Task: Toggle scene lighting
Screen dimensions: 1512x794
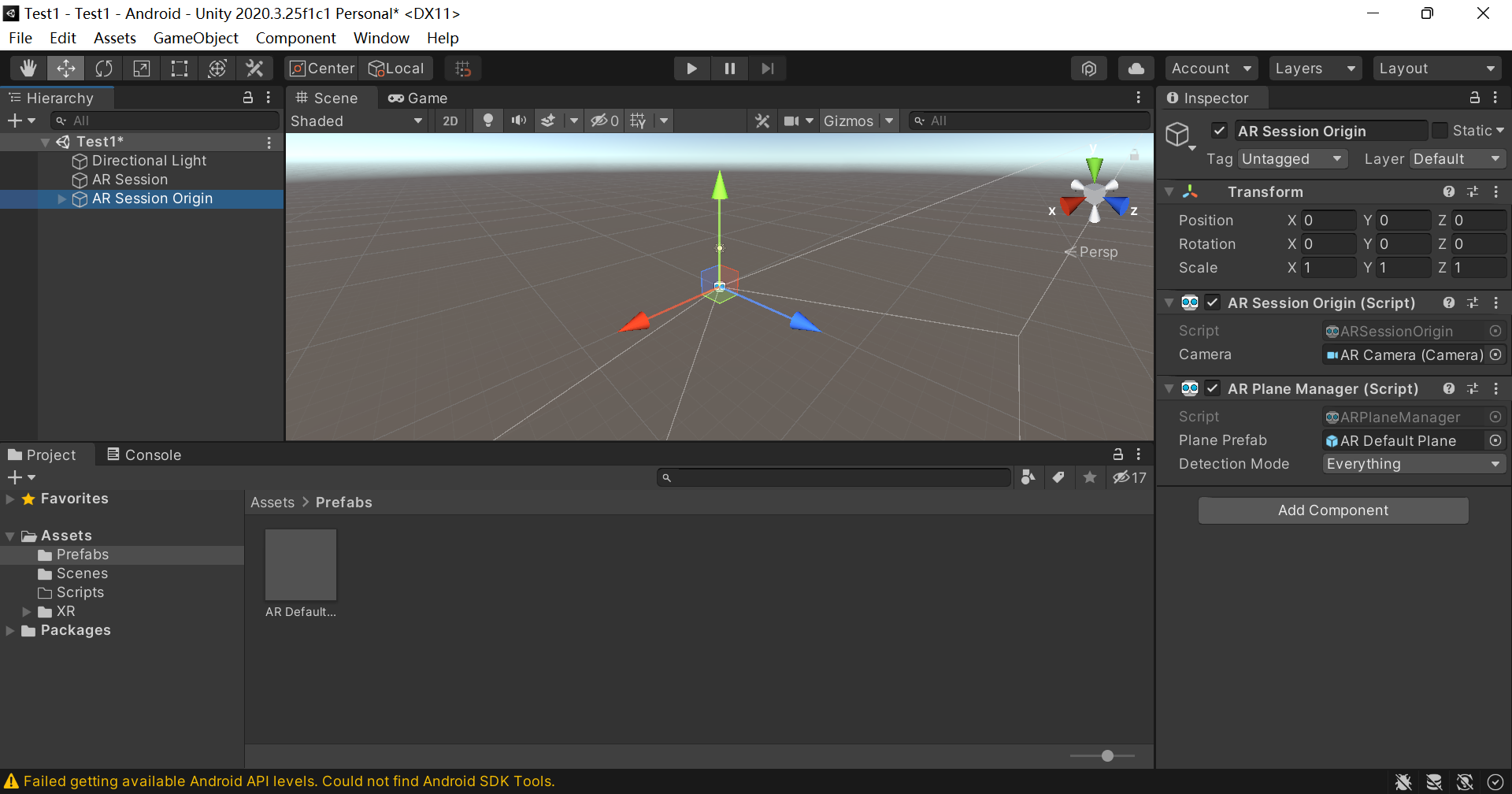Action: click(488, 121)
